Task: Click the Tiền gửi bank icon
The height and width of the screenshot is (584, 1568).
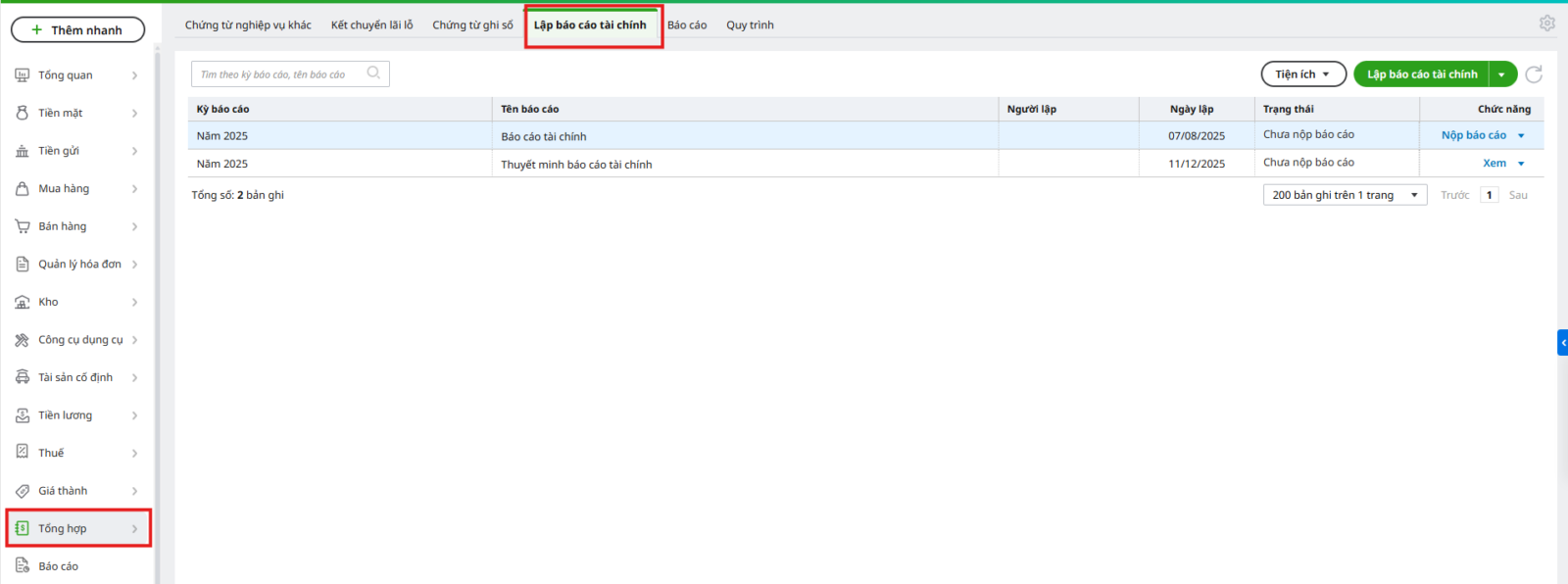Action: point(23,151)
